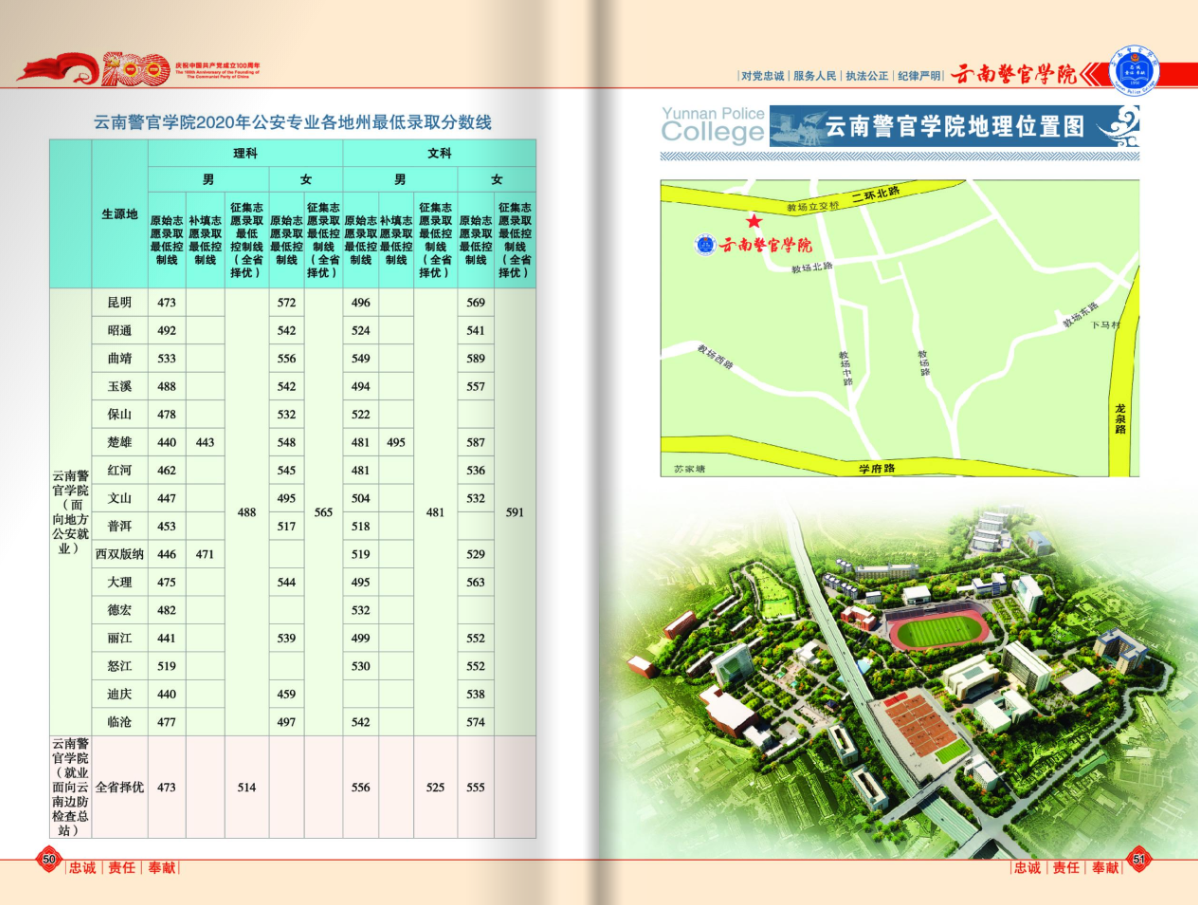1198x905 pixels.
Task: Click the 下马村 label on the map
Action: coord(1106,325)
